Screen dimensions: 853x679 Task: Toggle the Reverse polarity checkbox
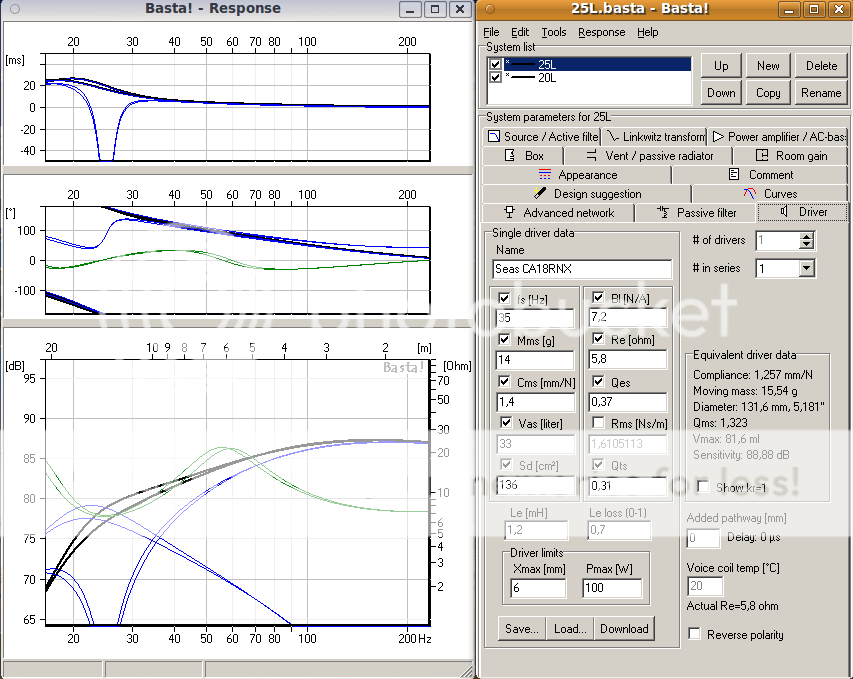coord(695,635)
